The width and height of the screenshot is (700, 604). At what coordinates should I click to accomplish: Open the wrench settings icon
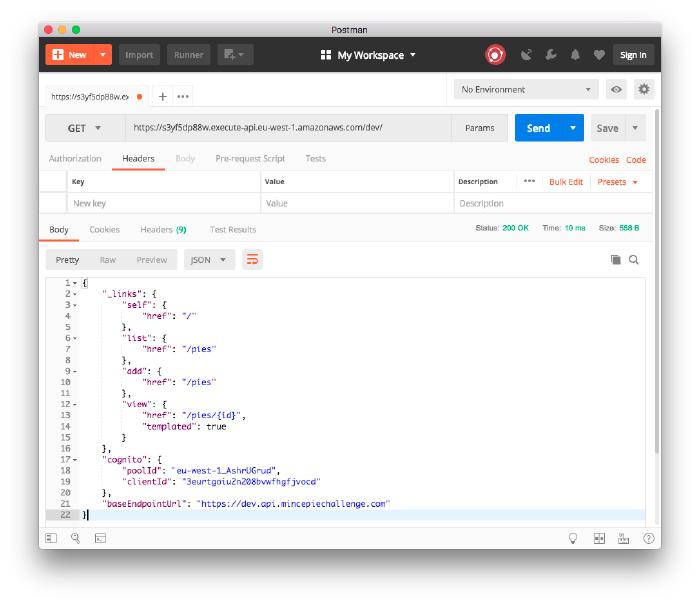click(551, 55)
